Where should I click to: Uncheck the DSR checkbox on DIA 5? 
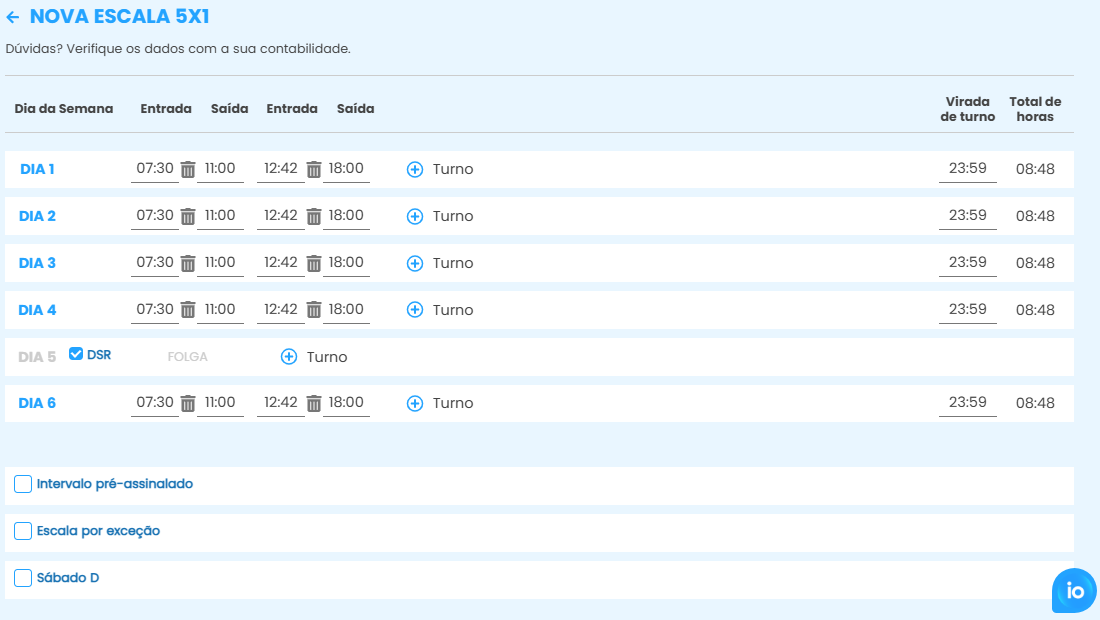coord(76,354)
